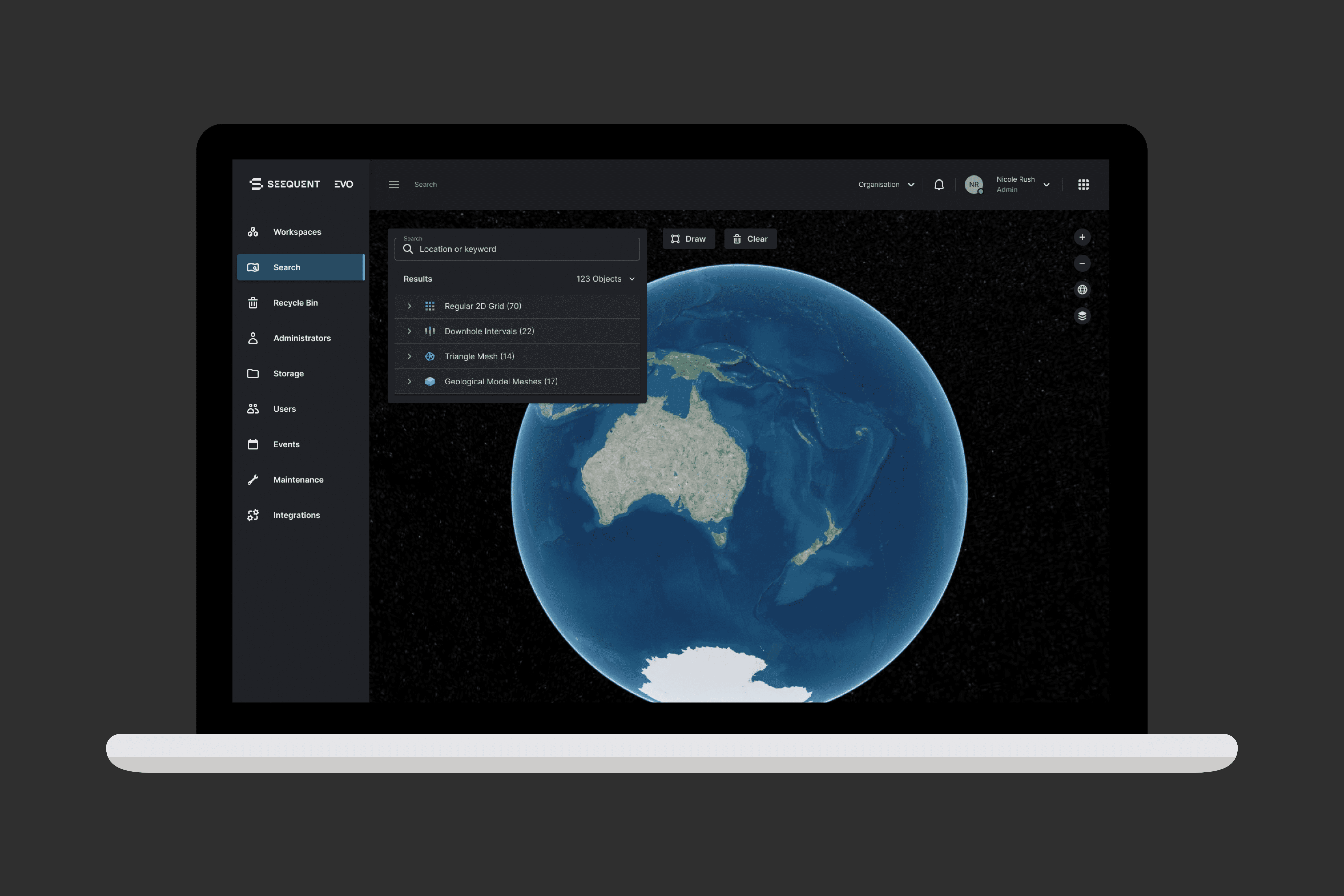
Task: Open the Organisation dropdown
Action: (886, 185)
